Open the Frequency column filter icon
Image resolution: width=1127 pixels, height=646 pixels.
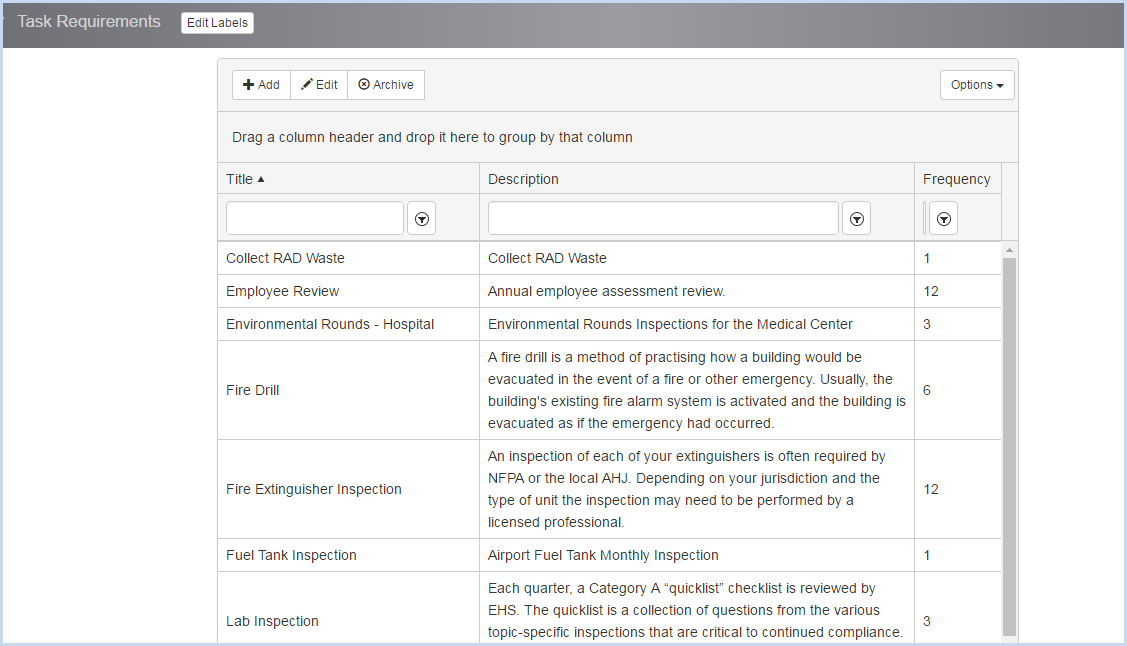coord(943,218)
